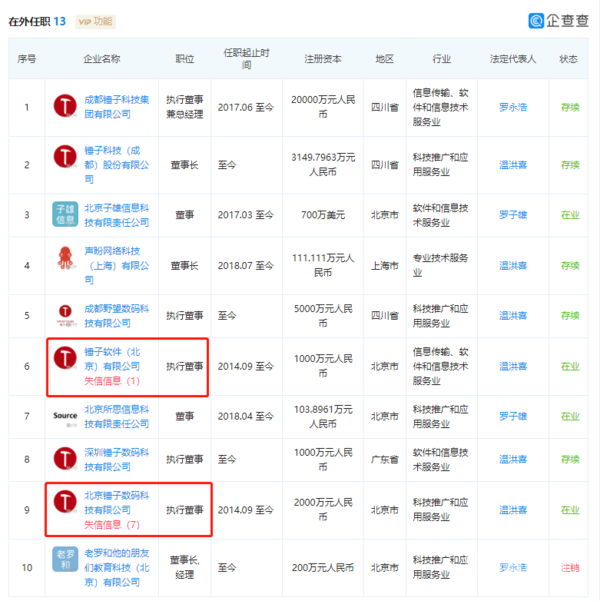
Task: Open legal representative 温洪喜 in row 9
Action: click(x=513, y=510)
